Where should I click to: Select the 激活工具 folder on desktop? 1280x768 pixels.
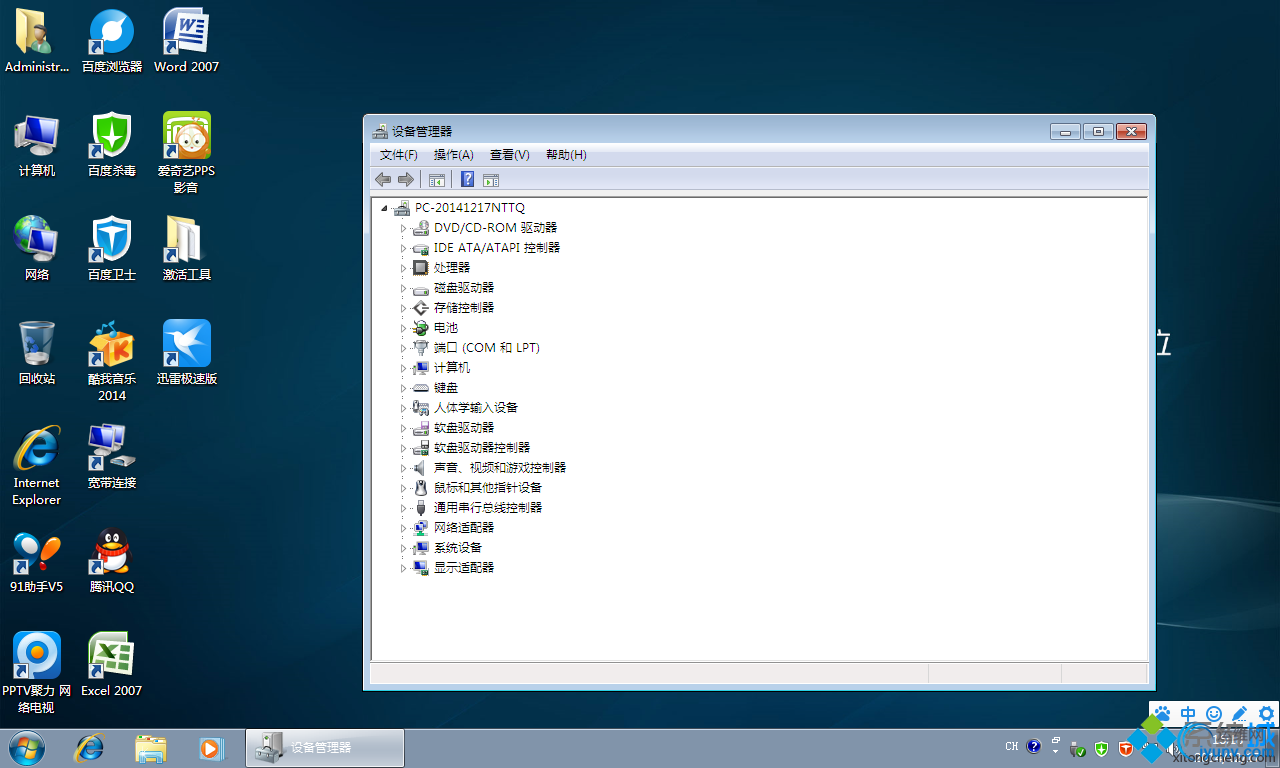[187, 250]
